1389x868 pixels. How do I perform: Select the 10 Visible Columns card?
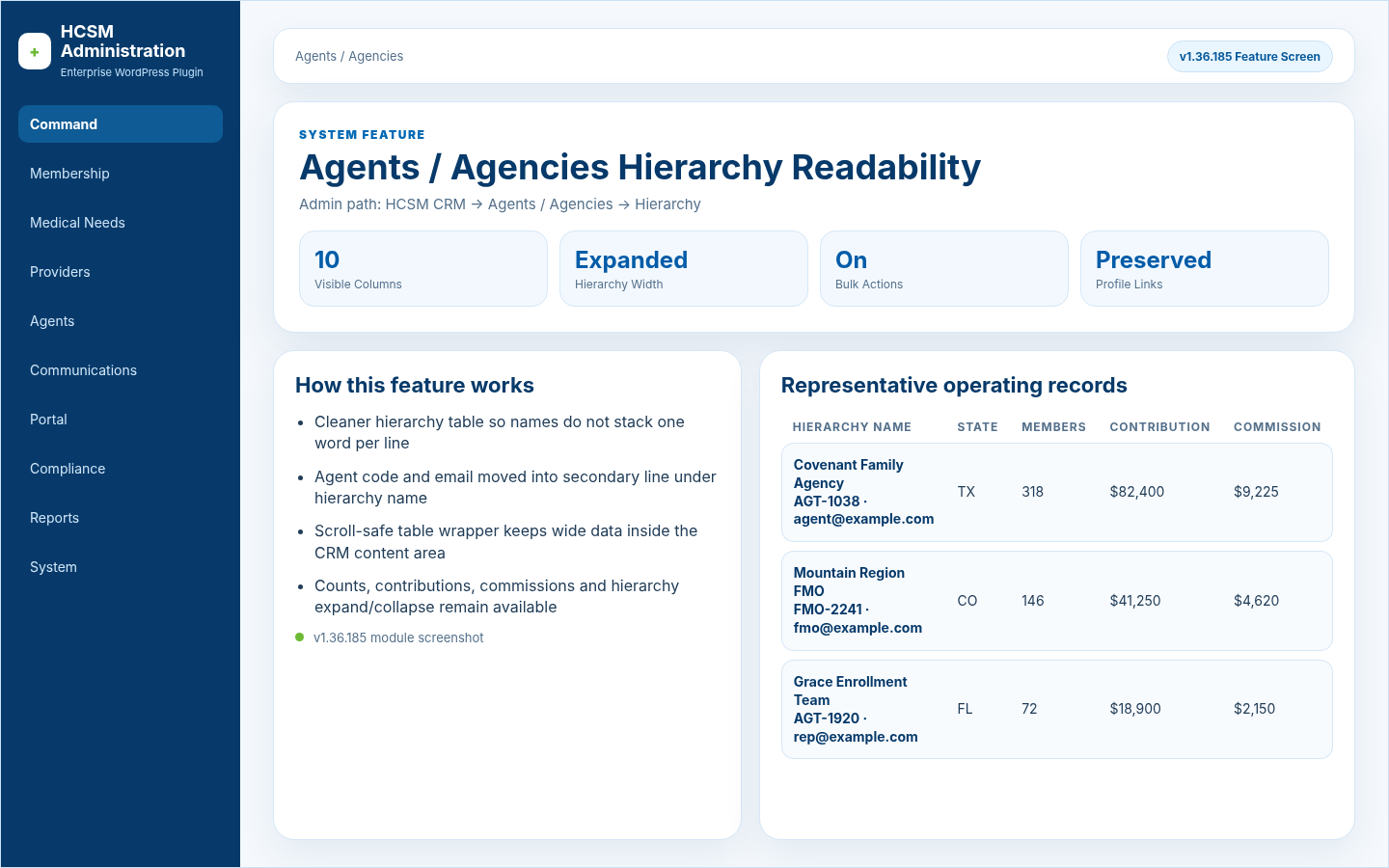[423, 269]
